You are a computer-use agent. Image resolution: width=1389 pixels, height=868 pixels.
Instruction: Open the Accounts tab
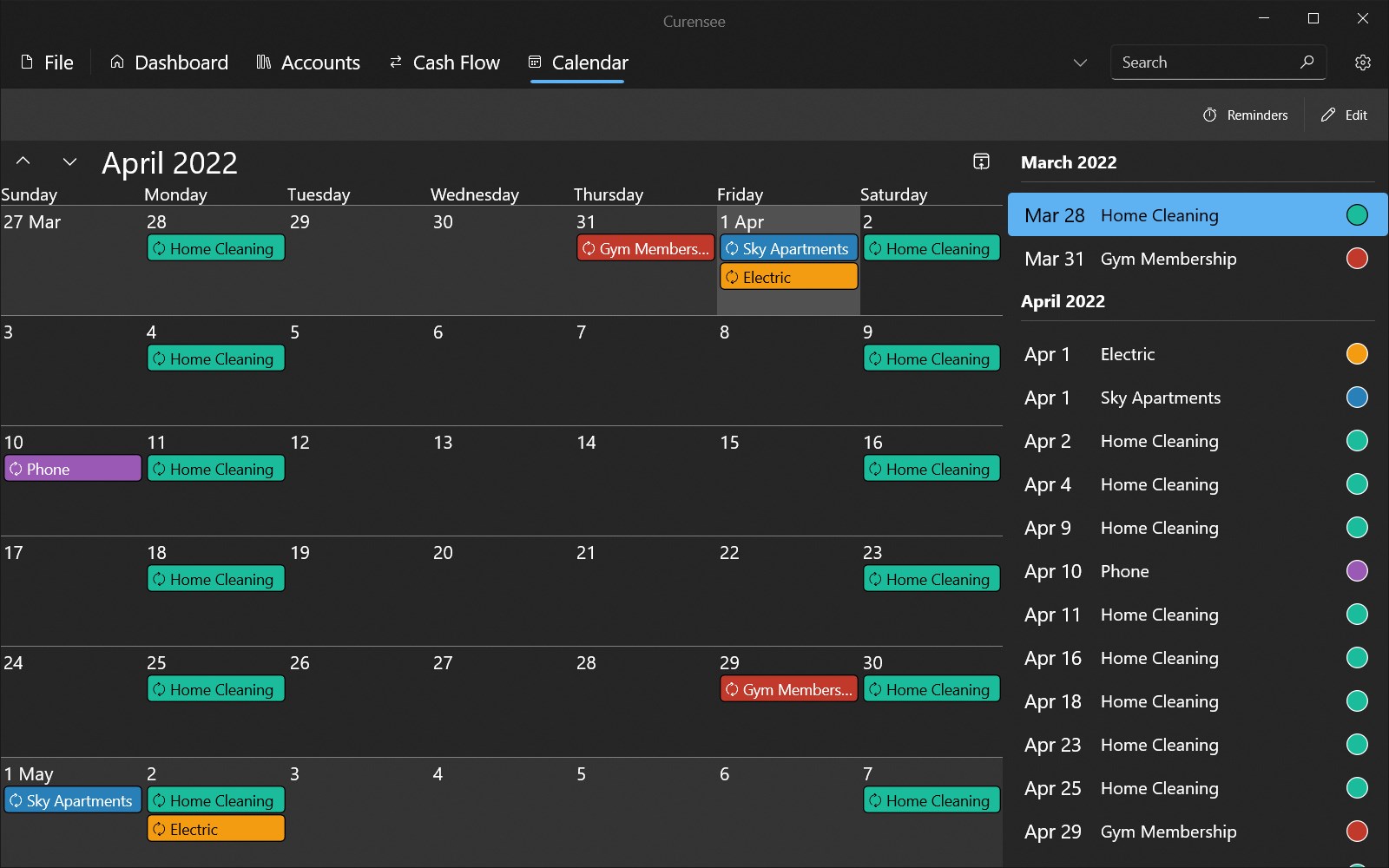pyautogui.click(x=308, y=62)
